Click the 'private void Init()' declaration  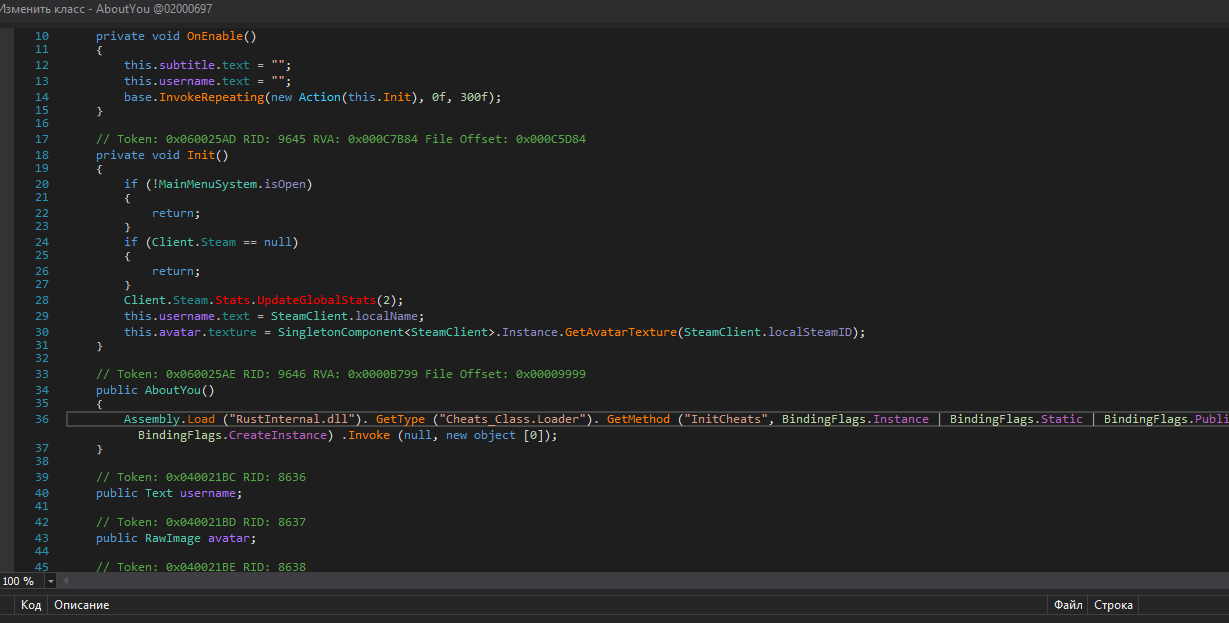click(x=162, y=155)
